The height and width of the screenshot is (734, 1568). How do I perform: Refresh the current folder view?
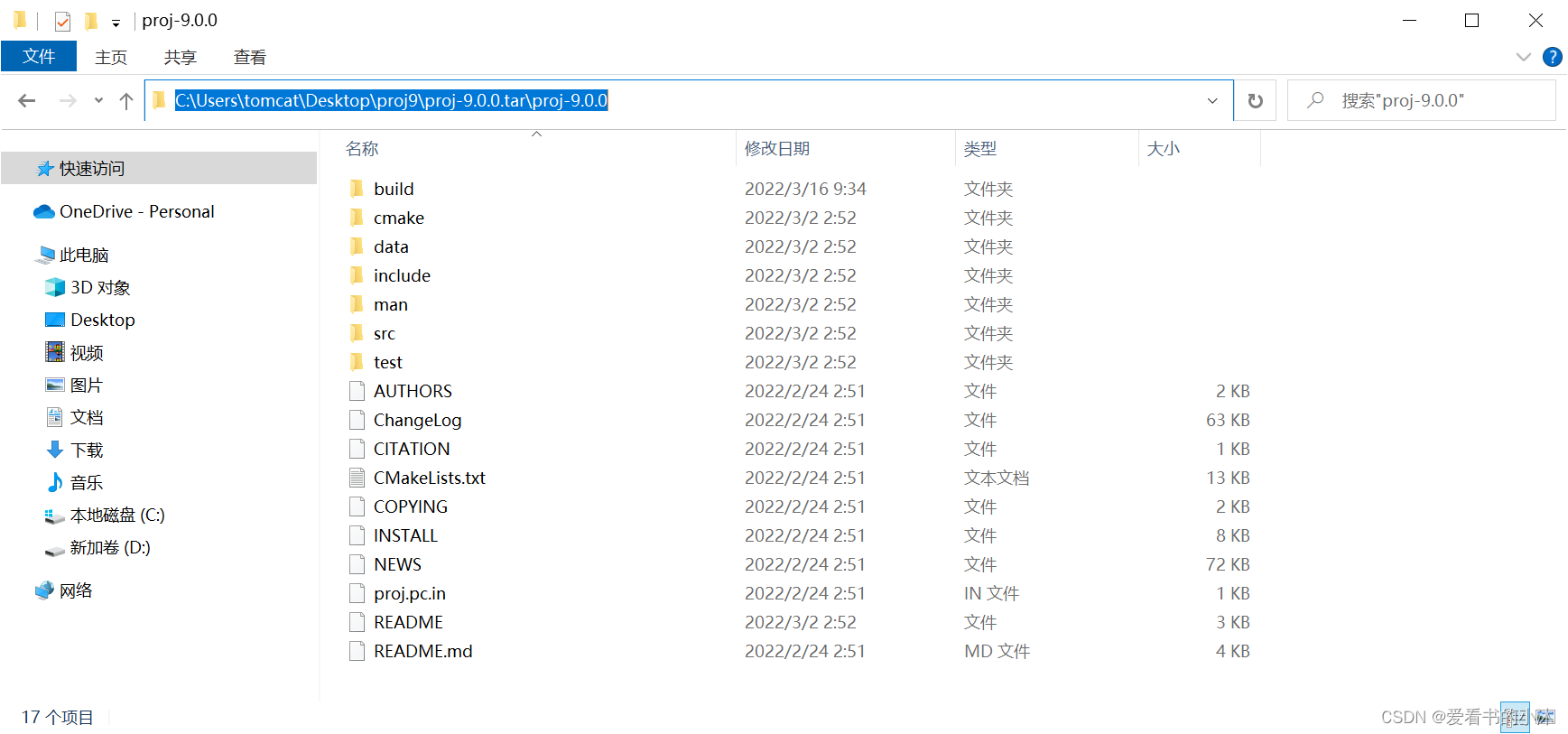pos(1255,100)
